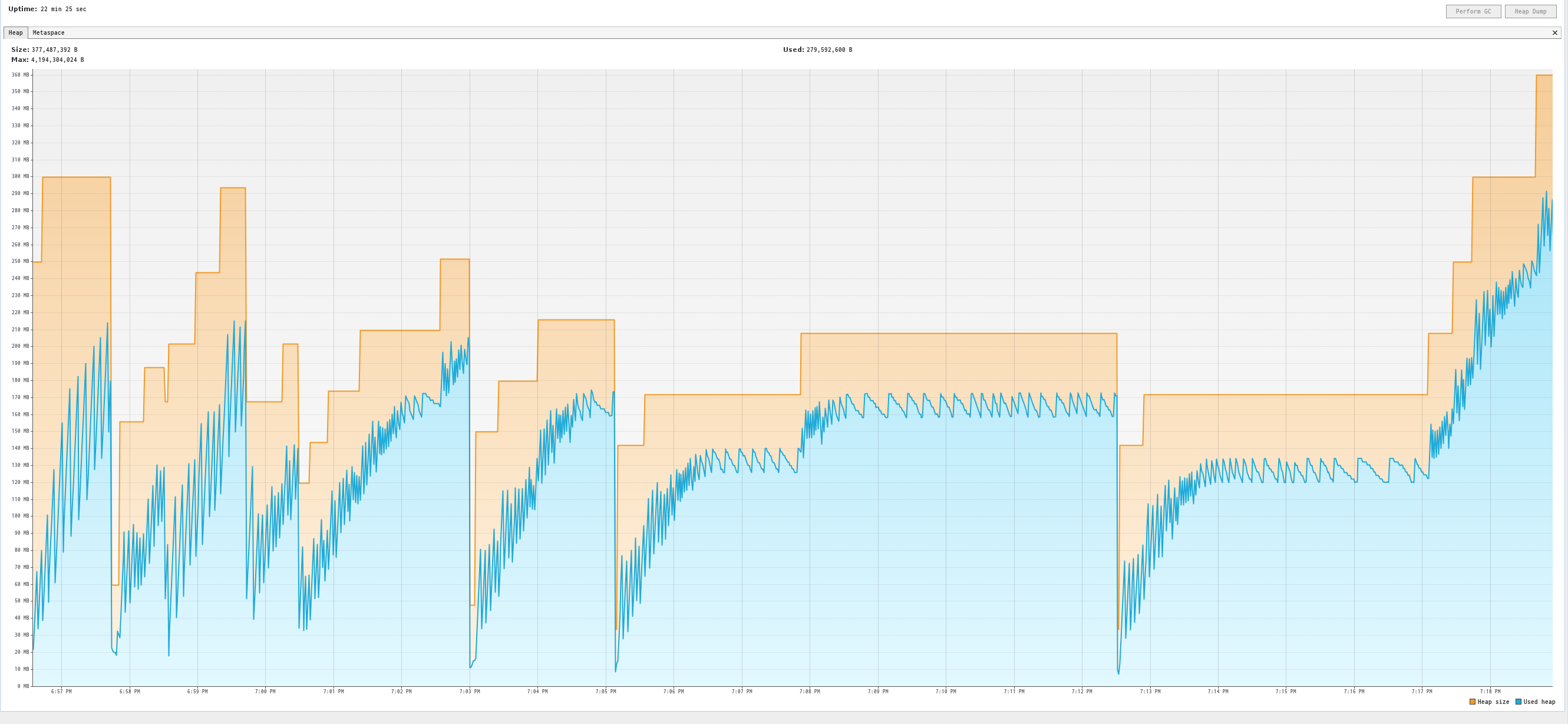Viewport: 1568px width, 724px height.
Task: Click the 250 MB y-axis label
Action: (x=20, y=261)
